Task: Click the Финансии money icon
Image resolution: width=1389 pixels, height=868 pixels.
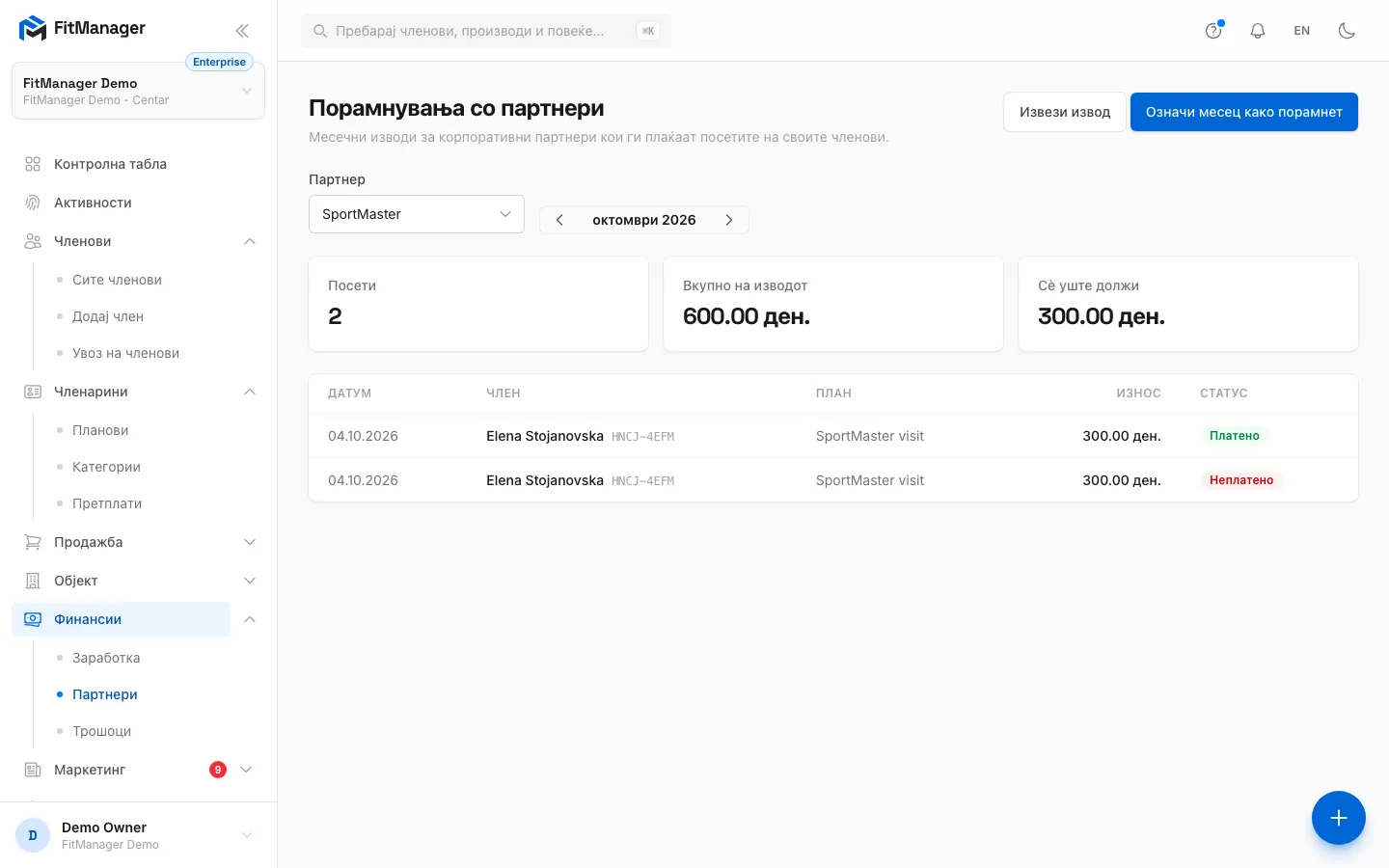Action: pos(33,619)
